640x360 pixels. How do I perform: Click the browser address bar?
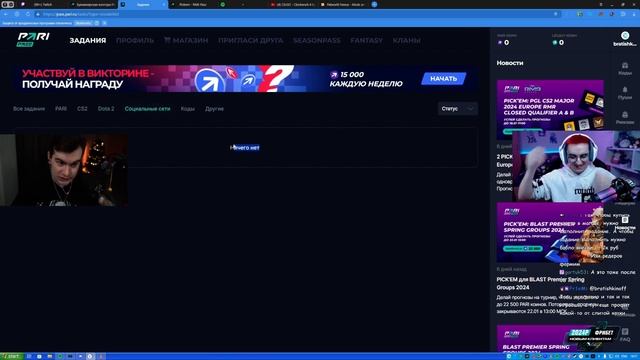298,14
